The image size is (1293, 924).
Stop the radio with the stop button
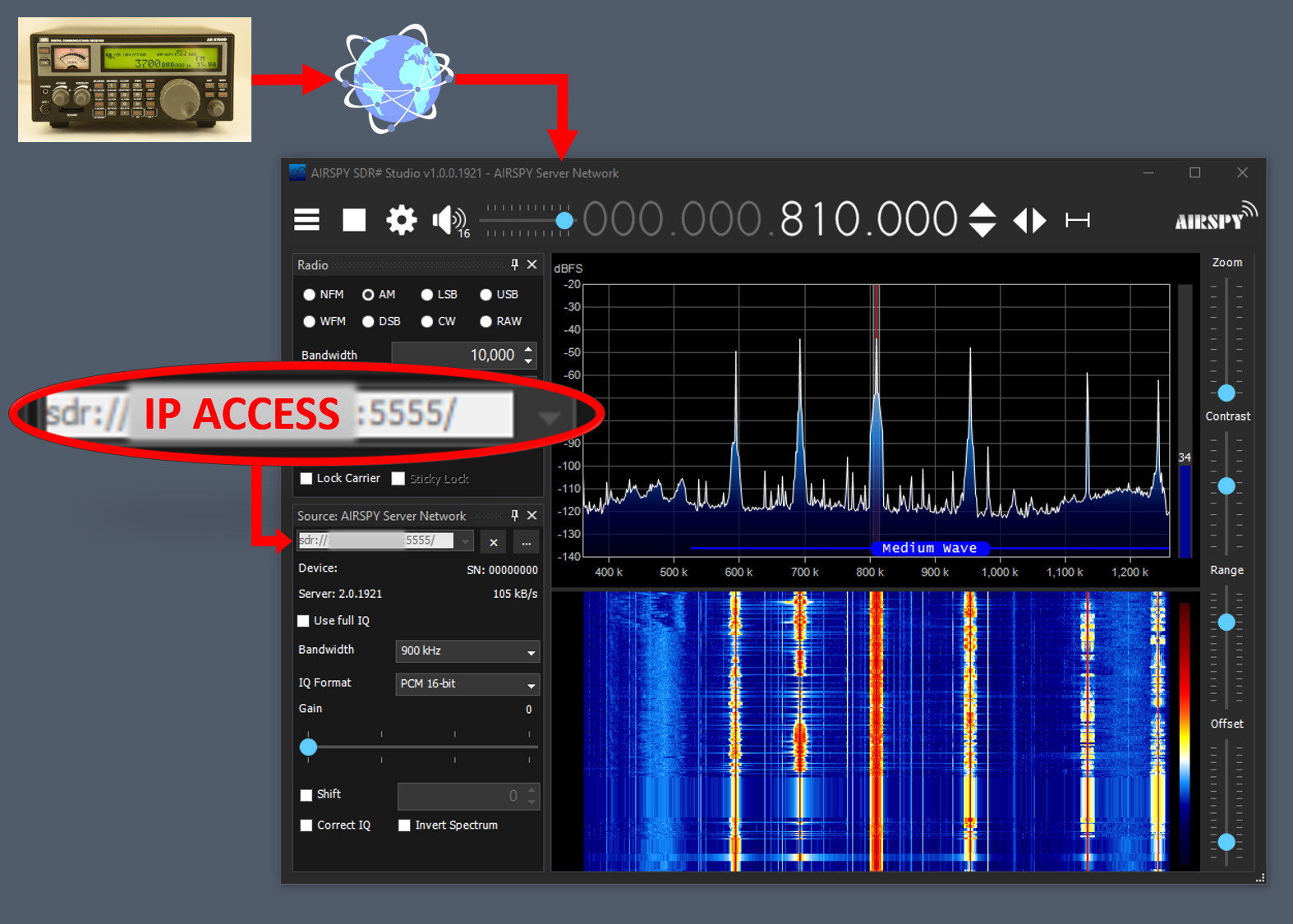pyautogui.click(x=354, y=220)
